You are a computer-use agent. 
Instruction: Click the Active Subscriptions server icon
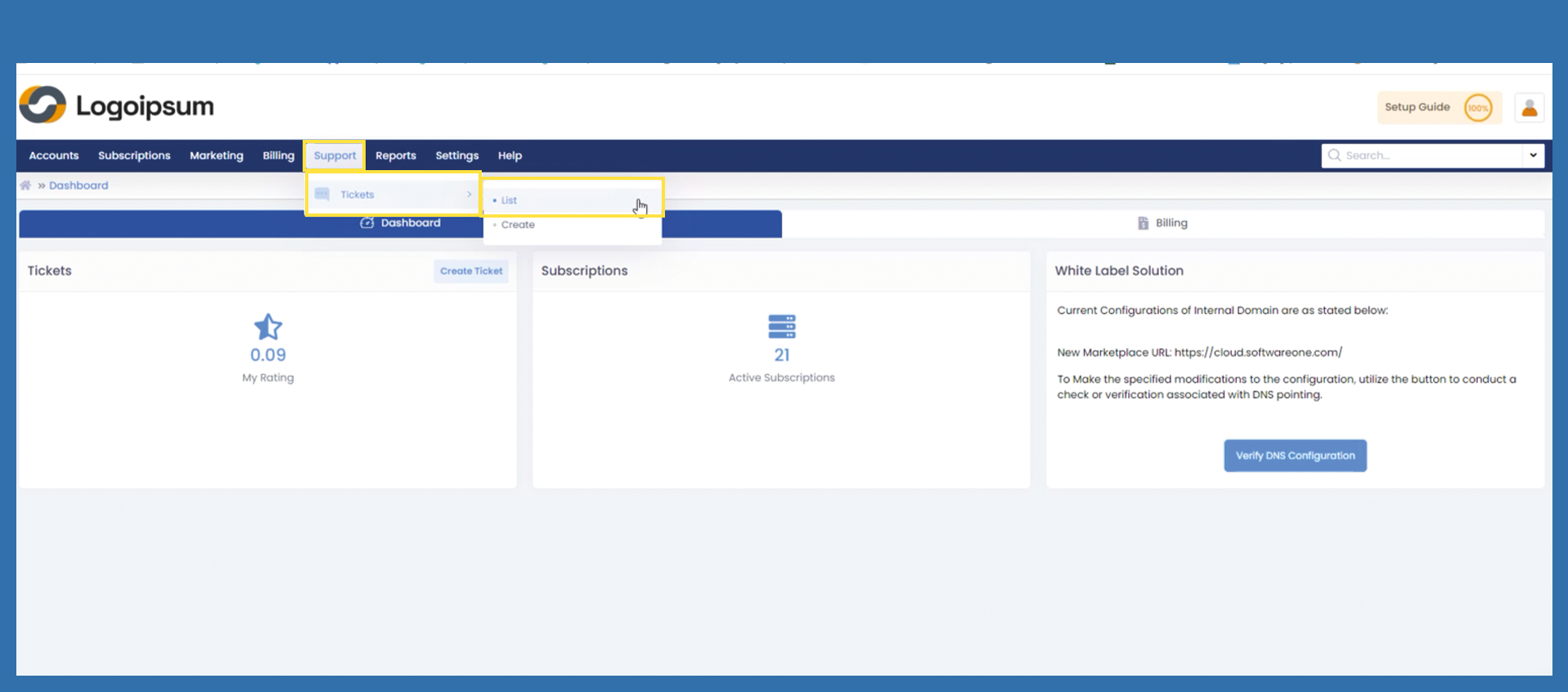(x=781, y=326)
